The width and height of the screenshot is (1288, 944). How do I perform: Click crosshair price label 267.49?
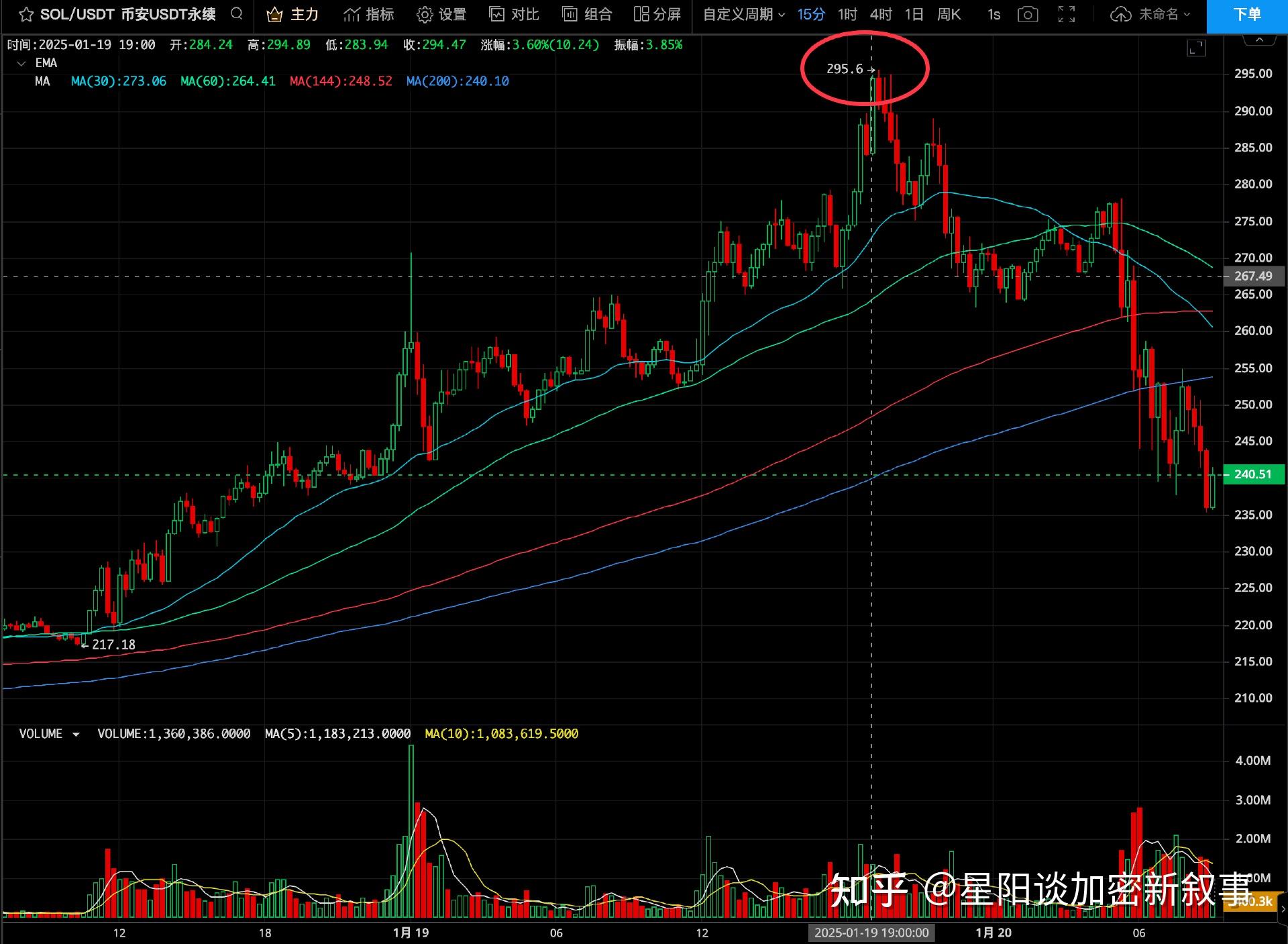1253,276
